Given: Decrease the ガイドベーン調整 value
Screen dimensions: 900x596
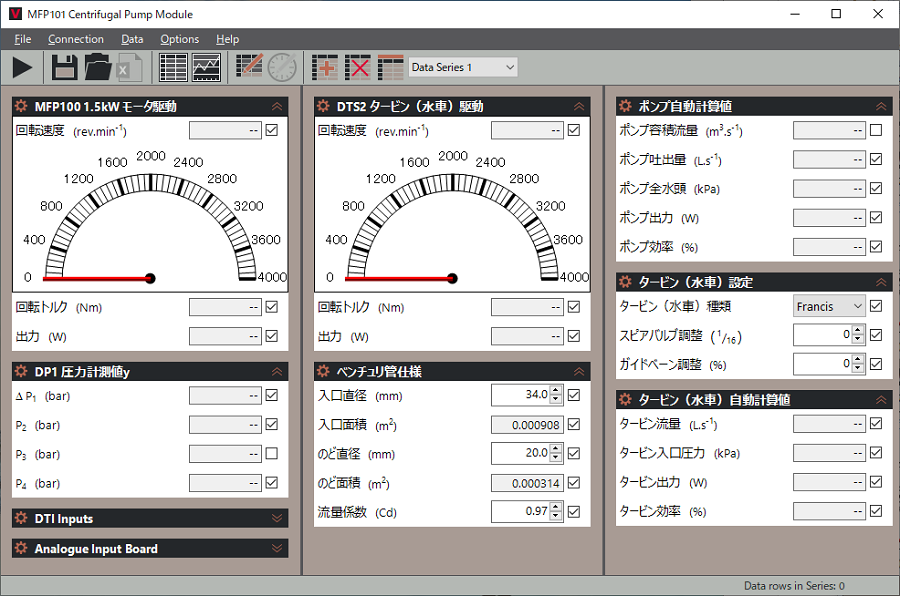Looking at the screenshot, I should pyautogui.click(x=858, y=368).
